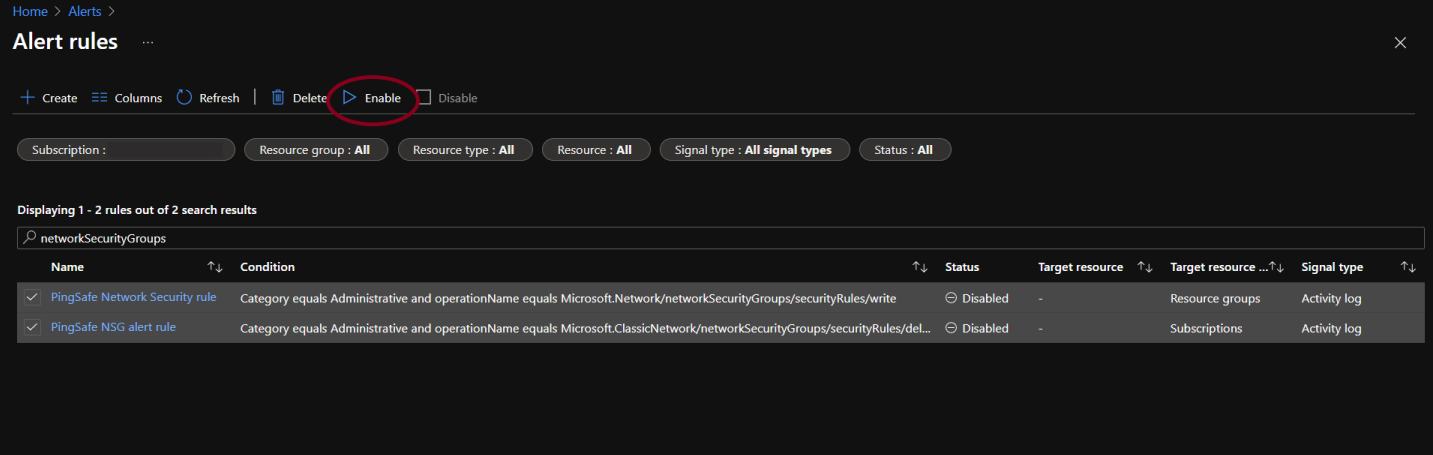Screen dimensions: 1433x455
Task: Open the Signal type filter
Action: tap(754, 150)
